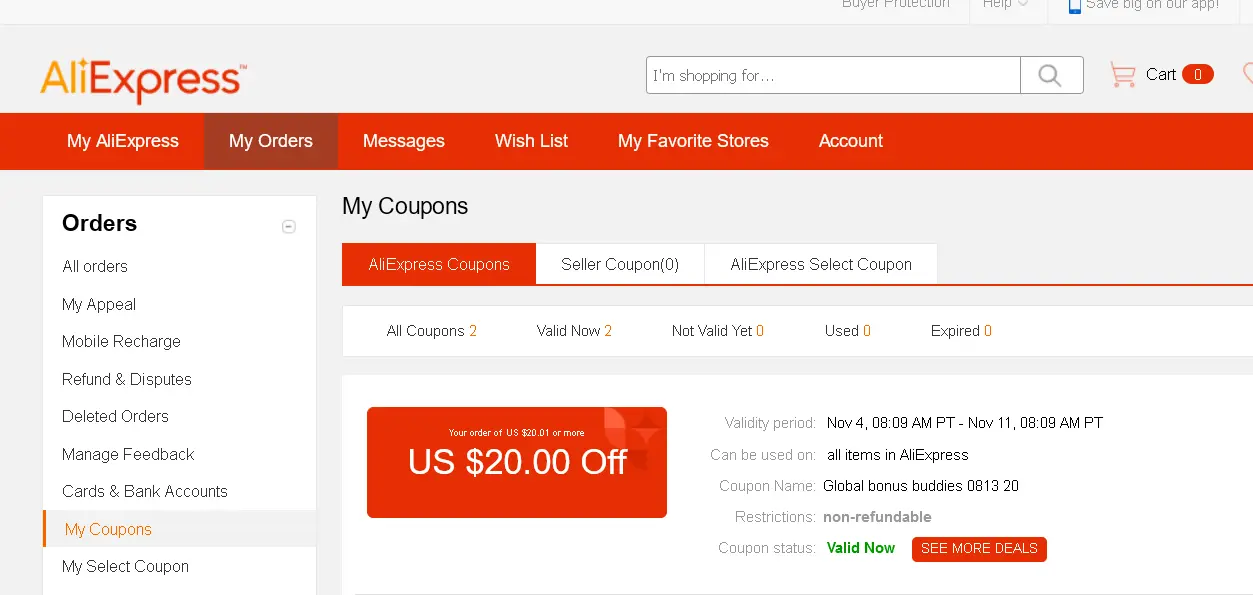Click the search box "I'm shopping for..."
Screen dimensions: 1253x595
point(833,75)
